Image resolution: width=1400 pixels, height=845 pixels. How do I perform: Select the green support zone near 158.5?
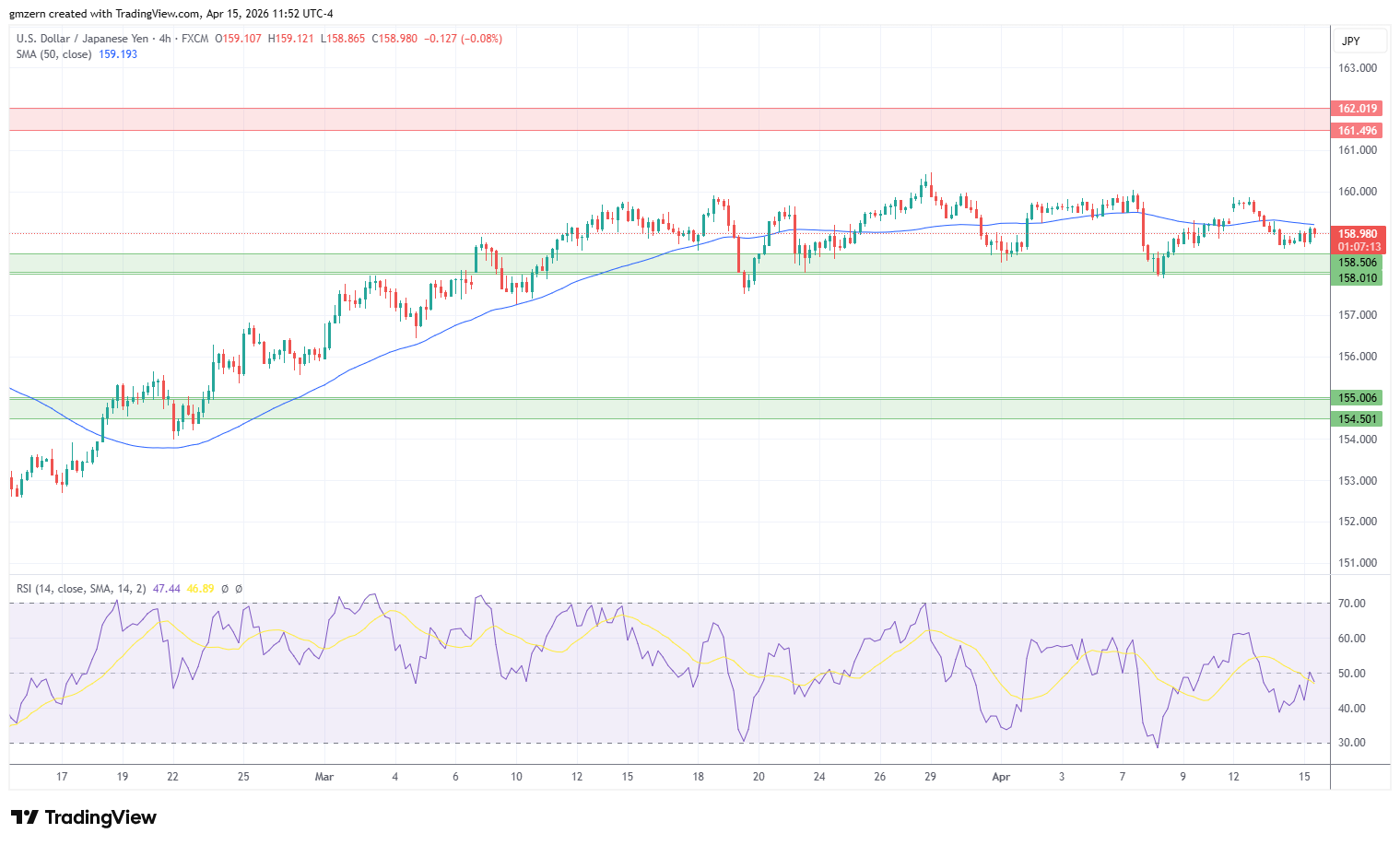point(669,264)
